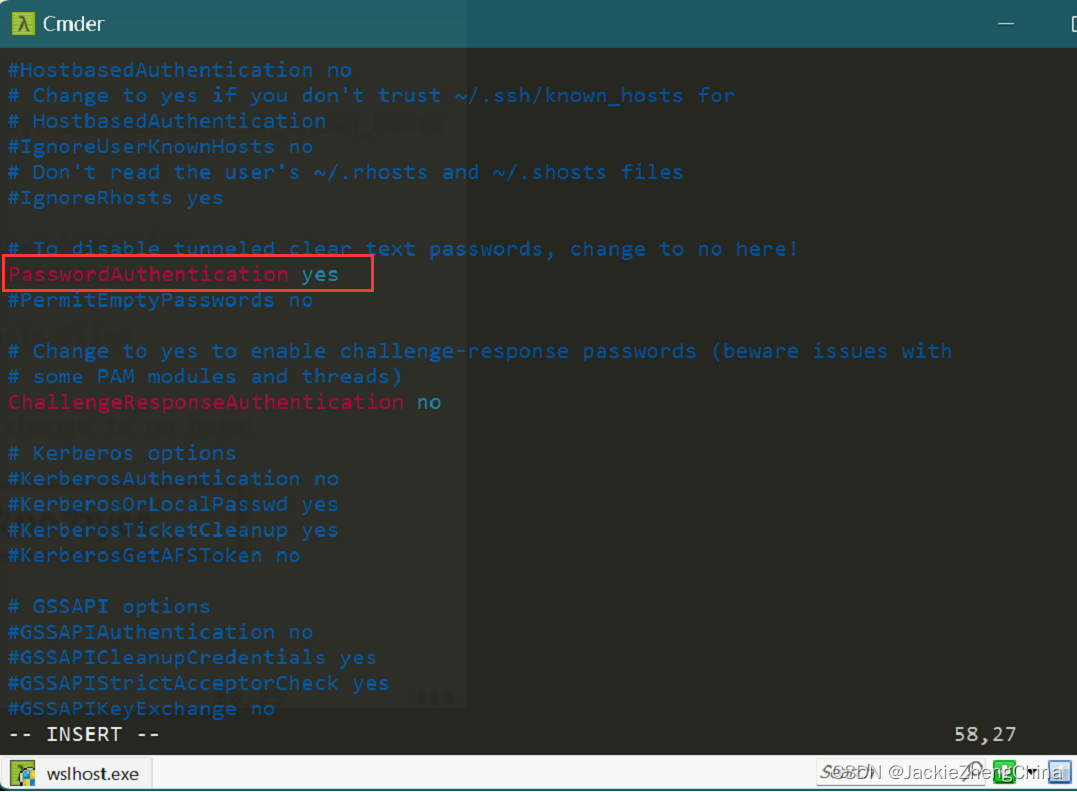Click the '# GSSAPI options' comment
The image size is (1077, 792).
(x=109, y=607)
